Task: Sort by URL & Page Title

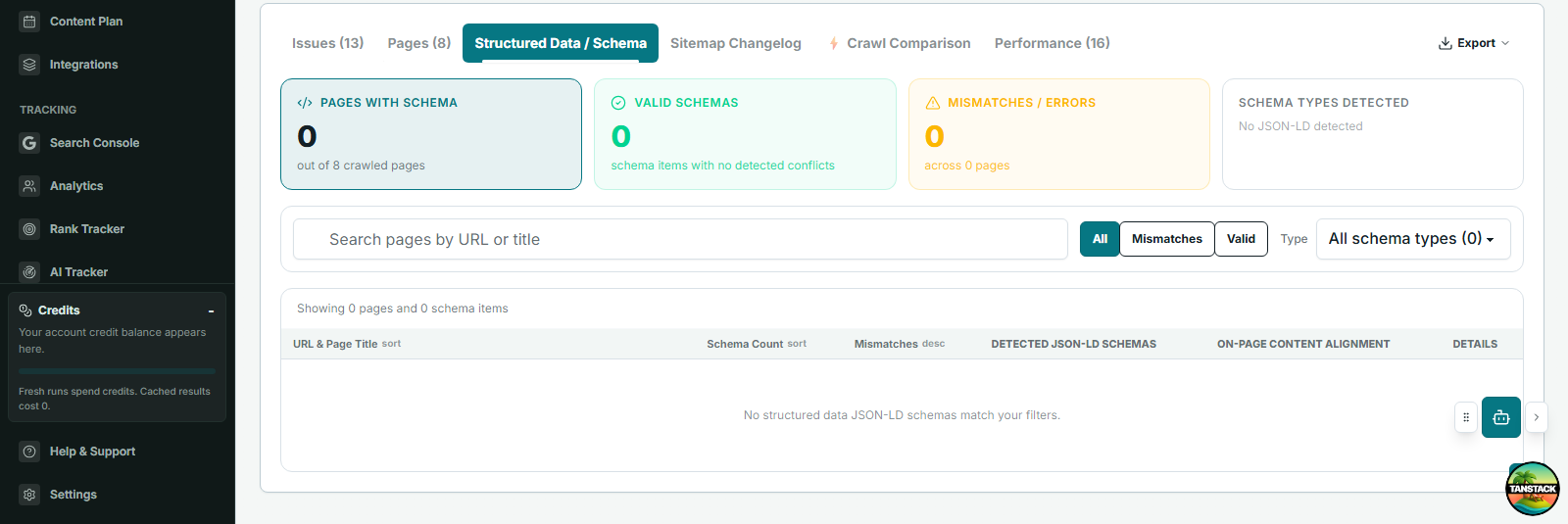Action: coord(347,344)
